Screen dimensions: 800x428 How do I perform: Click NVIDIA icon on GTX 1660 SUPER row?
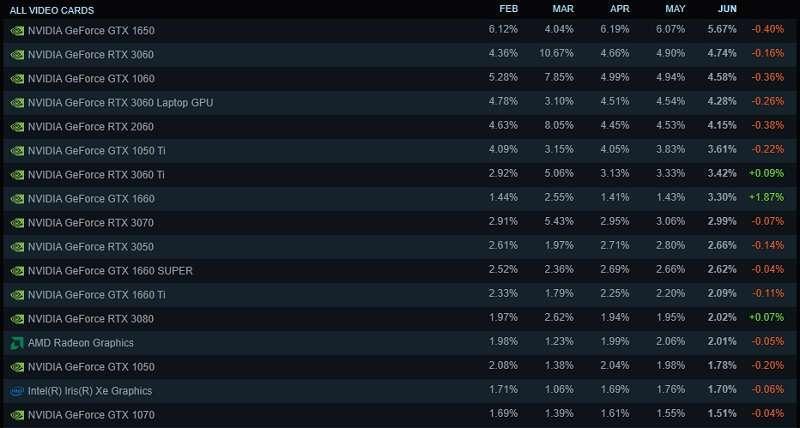click(17, 271)
